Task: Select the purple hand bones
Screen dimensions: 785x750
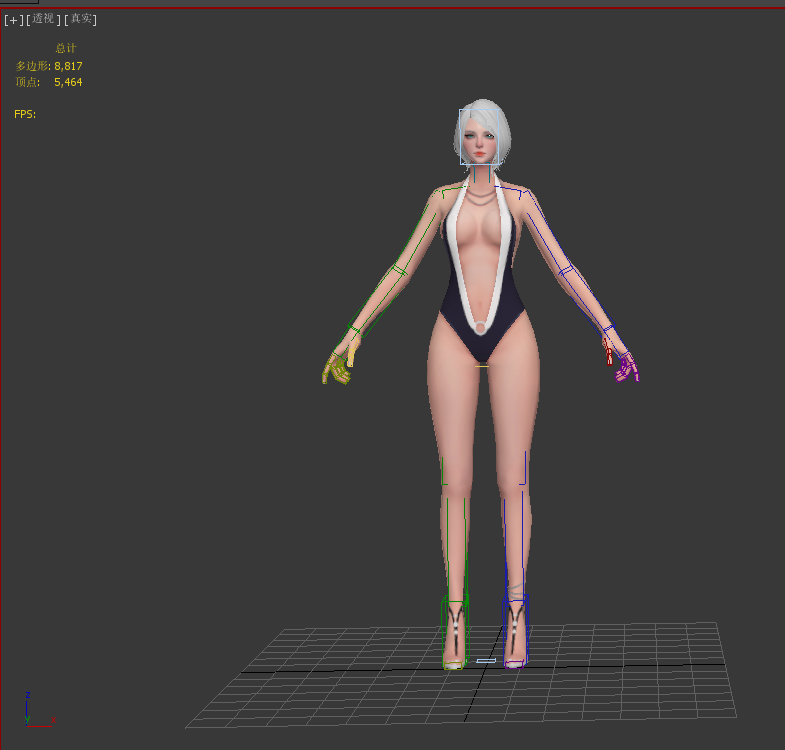Action: coord(627,368)
